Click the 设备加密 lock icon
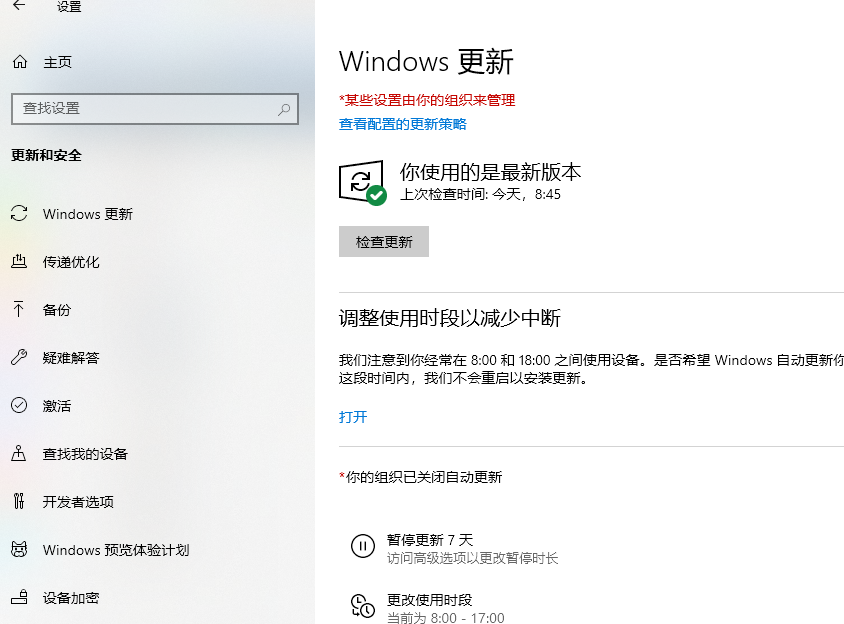This screenshot has width=844, height=624. 19,597
